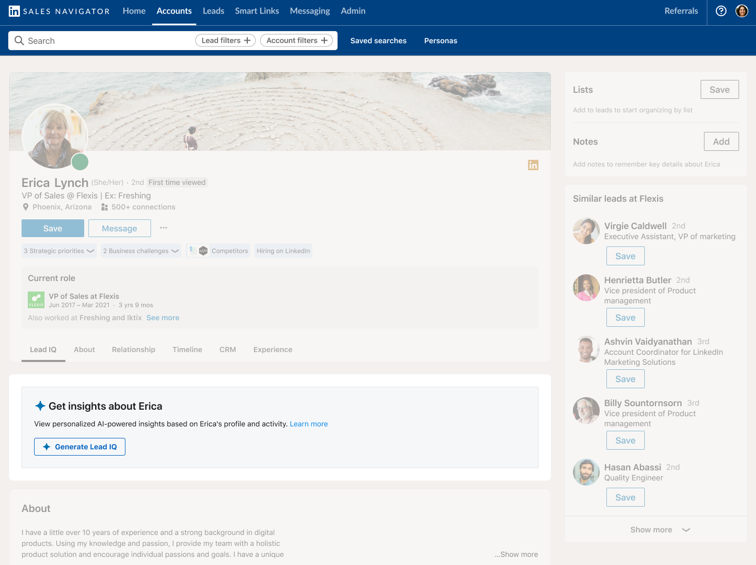Open Virgie Caldwell name link
This screenshot has width=756, height=565.
pyautogui.click(x=635, y=226)
